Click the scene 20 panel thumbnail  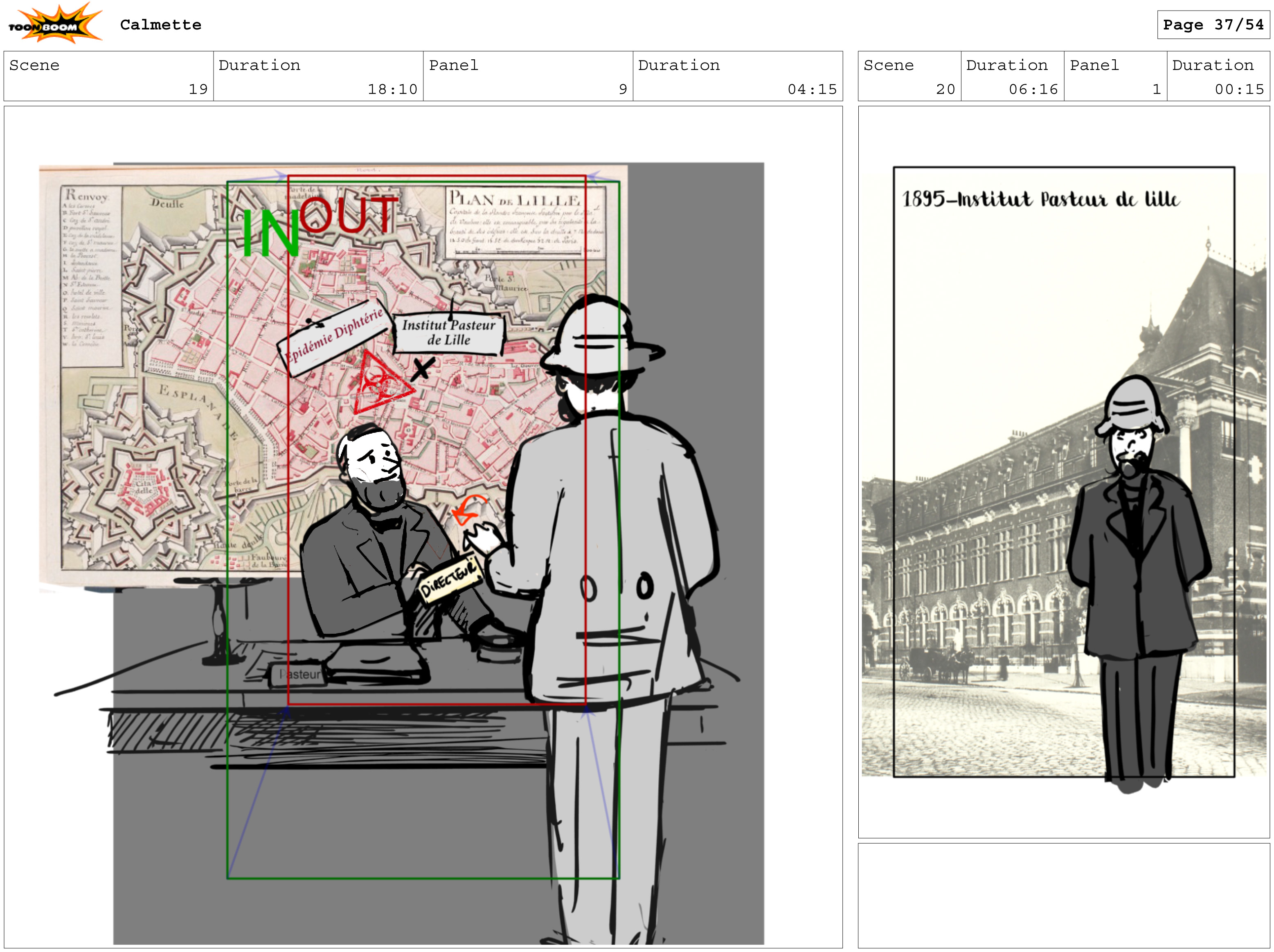[x=1064, y=472]
